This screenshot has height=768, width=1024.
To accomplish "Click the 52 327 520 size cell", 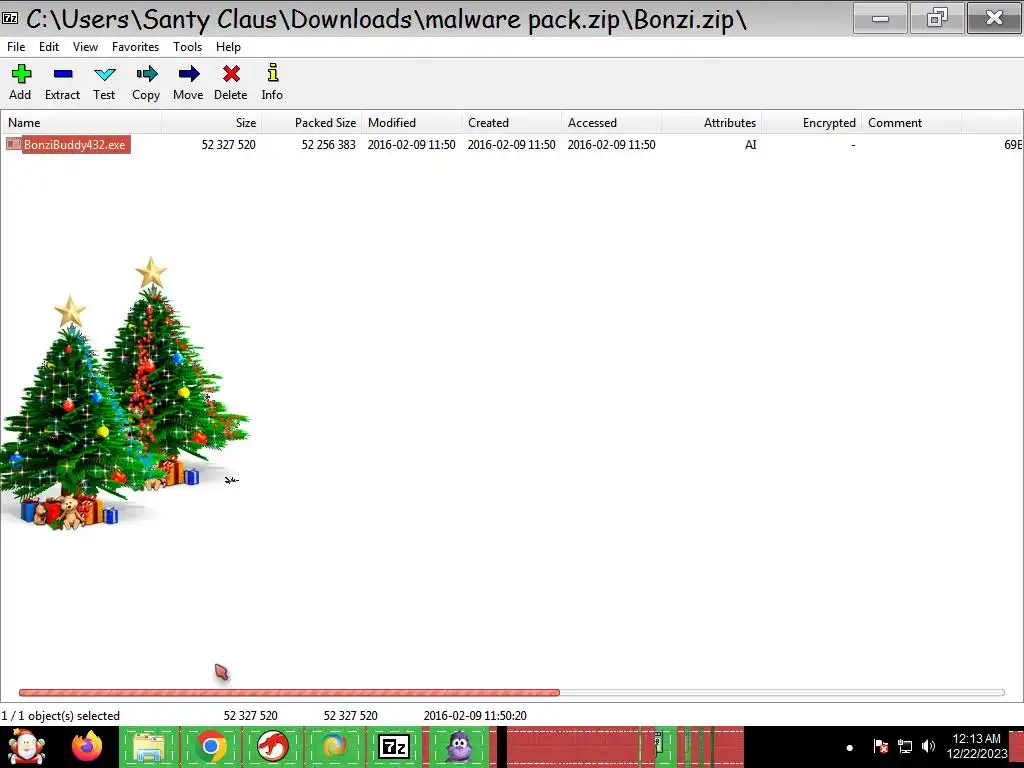I will click(x=229, y=145).
